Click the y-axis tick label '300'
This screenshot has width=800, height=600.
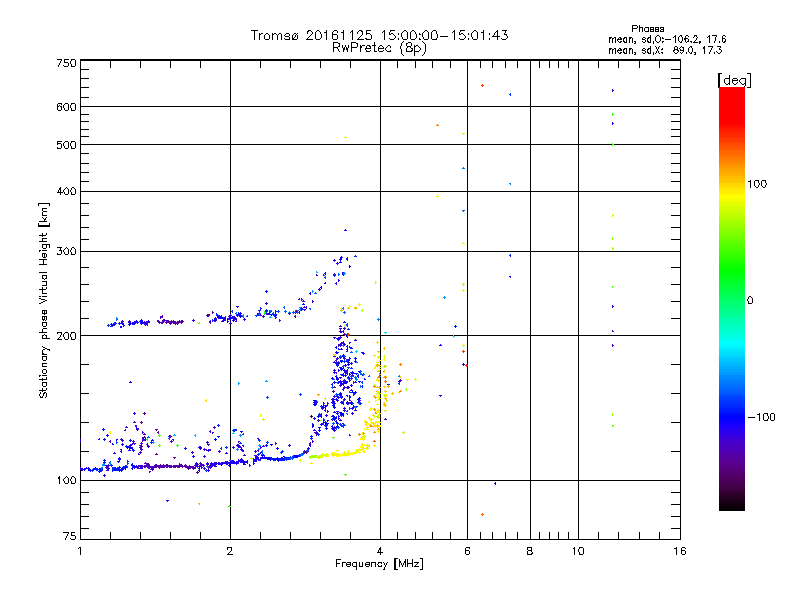(x=66, y=252)
